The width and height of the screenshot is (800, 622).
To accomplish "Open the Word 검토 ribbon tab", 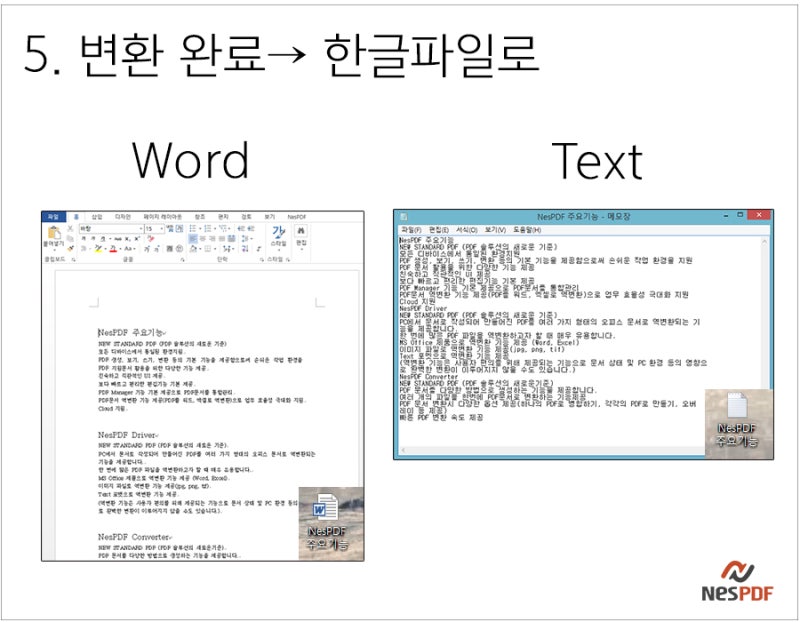I will click(x=246, y=217).
